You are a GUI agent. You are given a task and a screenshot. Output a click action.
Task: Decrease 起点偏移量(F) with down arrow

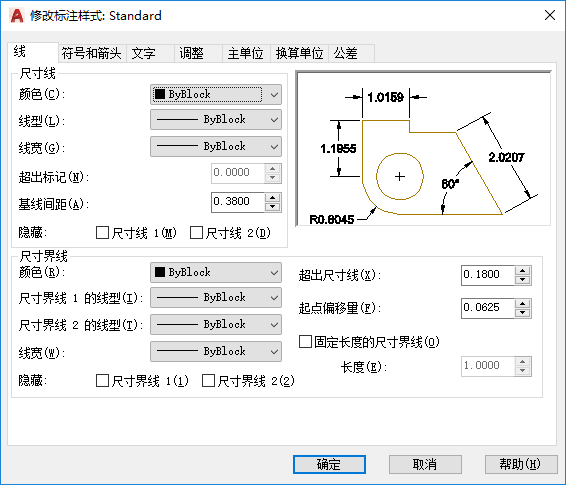(523, 313)
